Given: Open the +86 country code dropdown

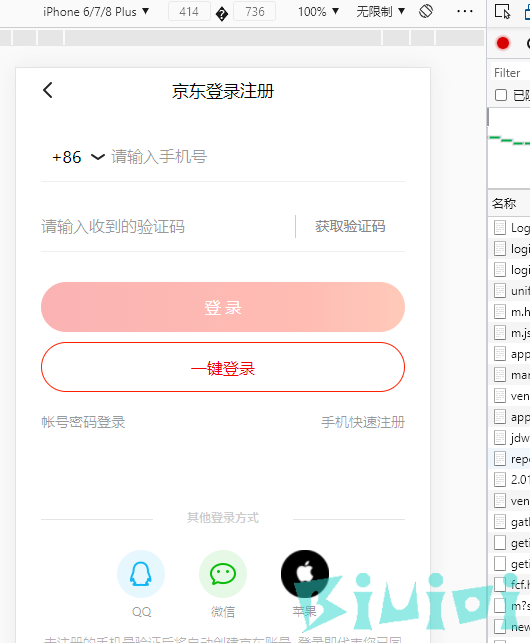Looking at the screenshot, I should 78,157.
